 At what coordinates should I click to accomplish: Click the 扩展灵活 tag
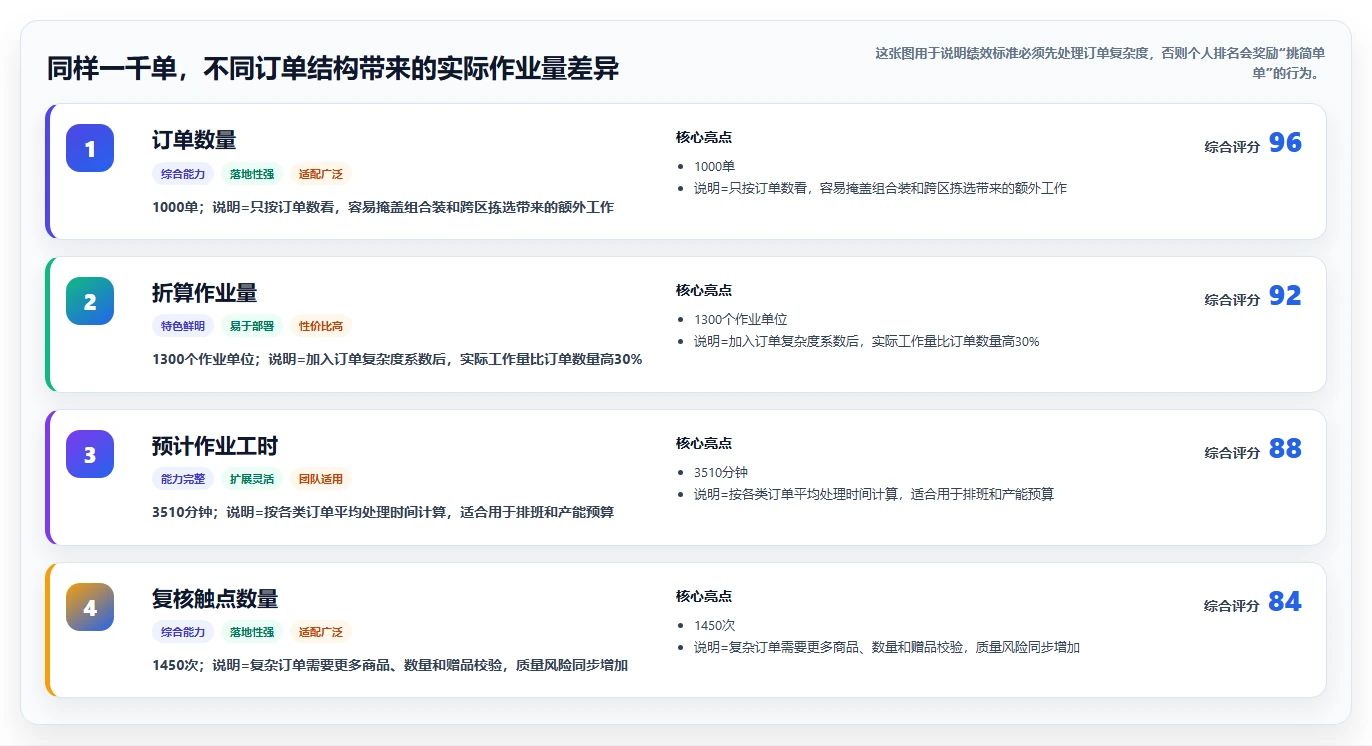[x=252, y=480]
